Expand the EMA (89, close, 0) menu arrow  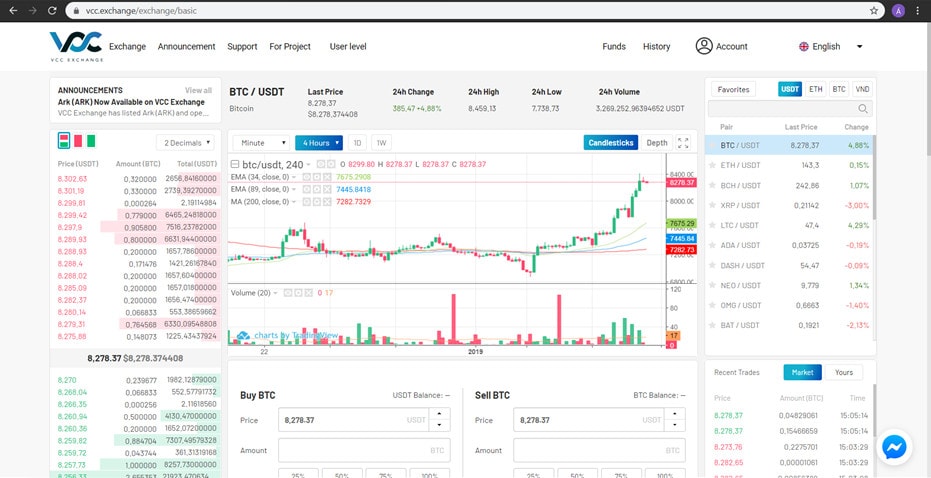293,189
